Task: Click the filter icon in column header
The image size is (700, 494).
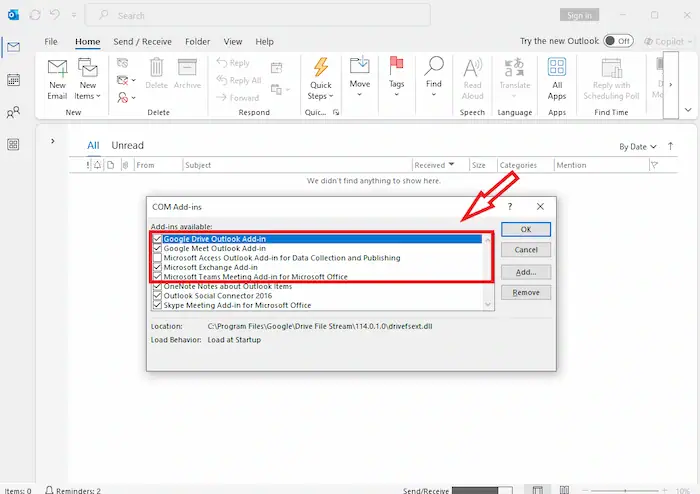Action: tap(654, 165)
